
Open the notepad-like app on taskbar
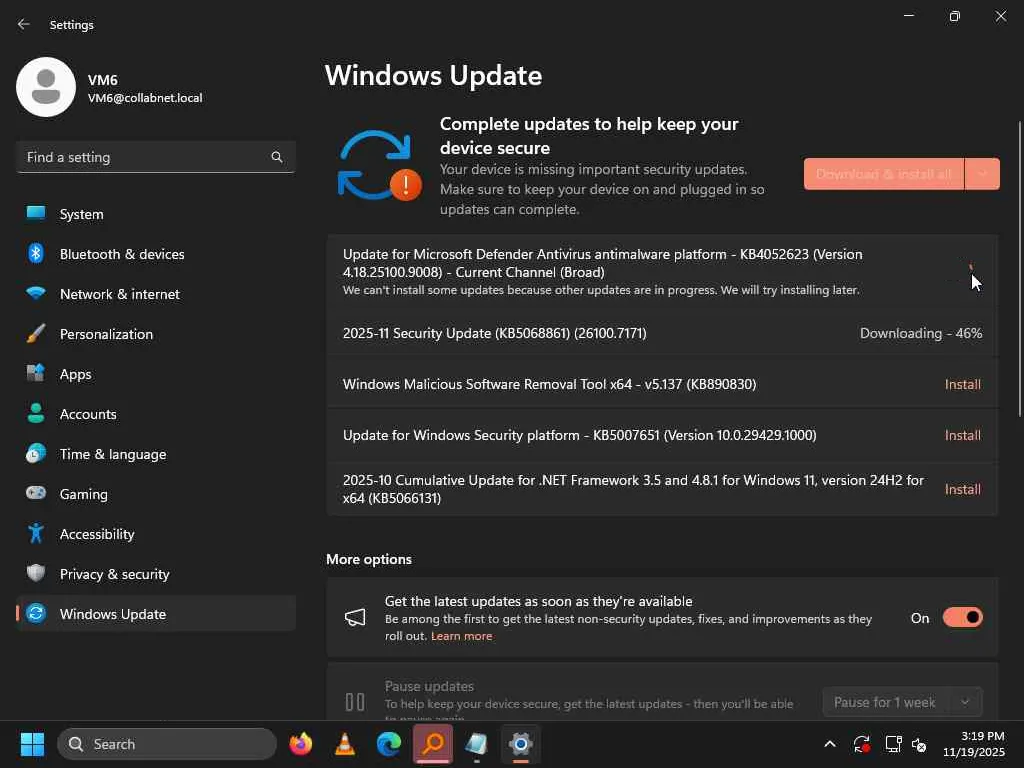(477, 744)
